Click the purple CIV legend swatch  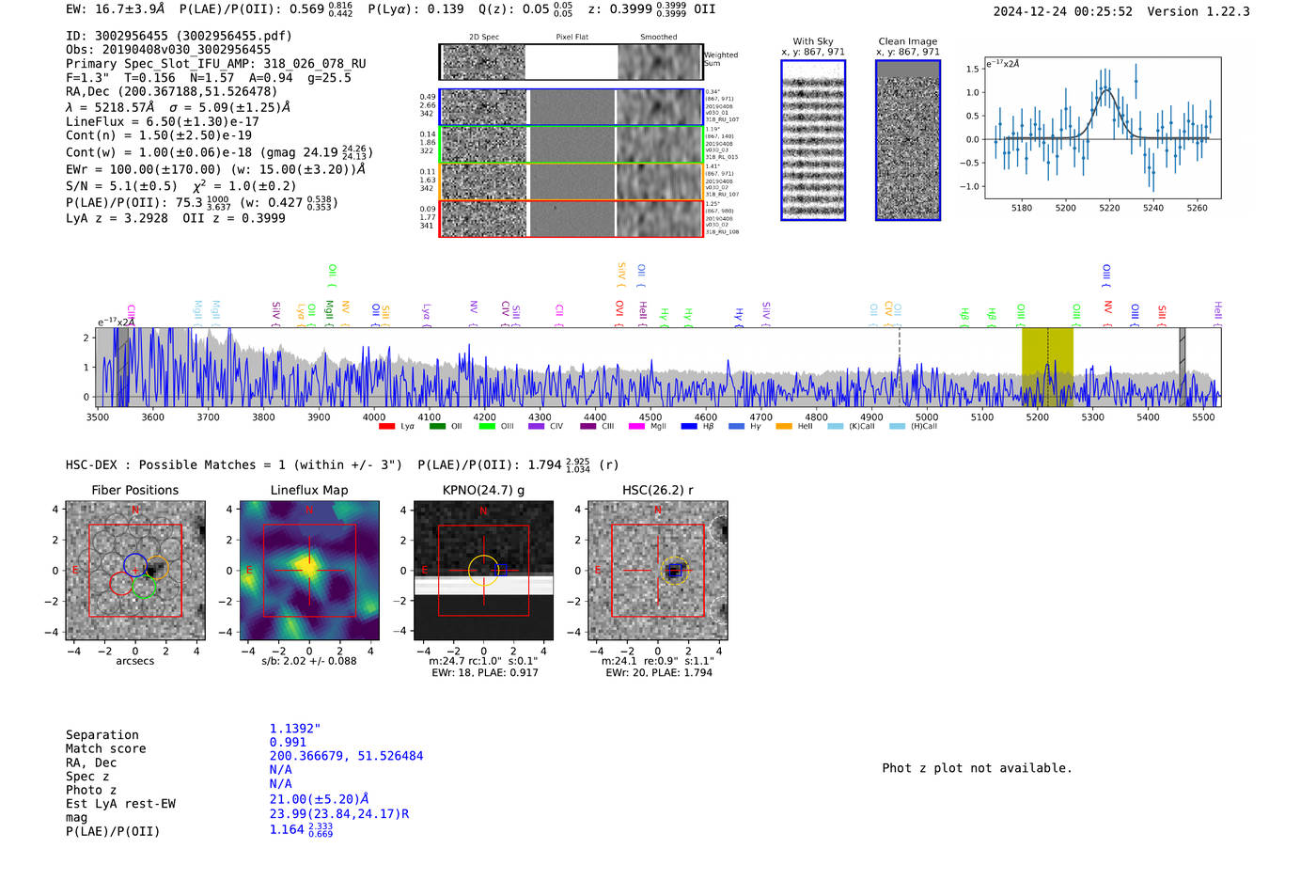536,427
